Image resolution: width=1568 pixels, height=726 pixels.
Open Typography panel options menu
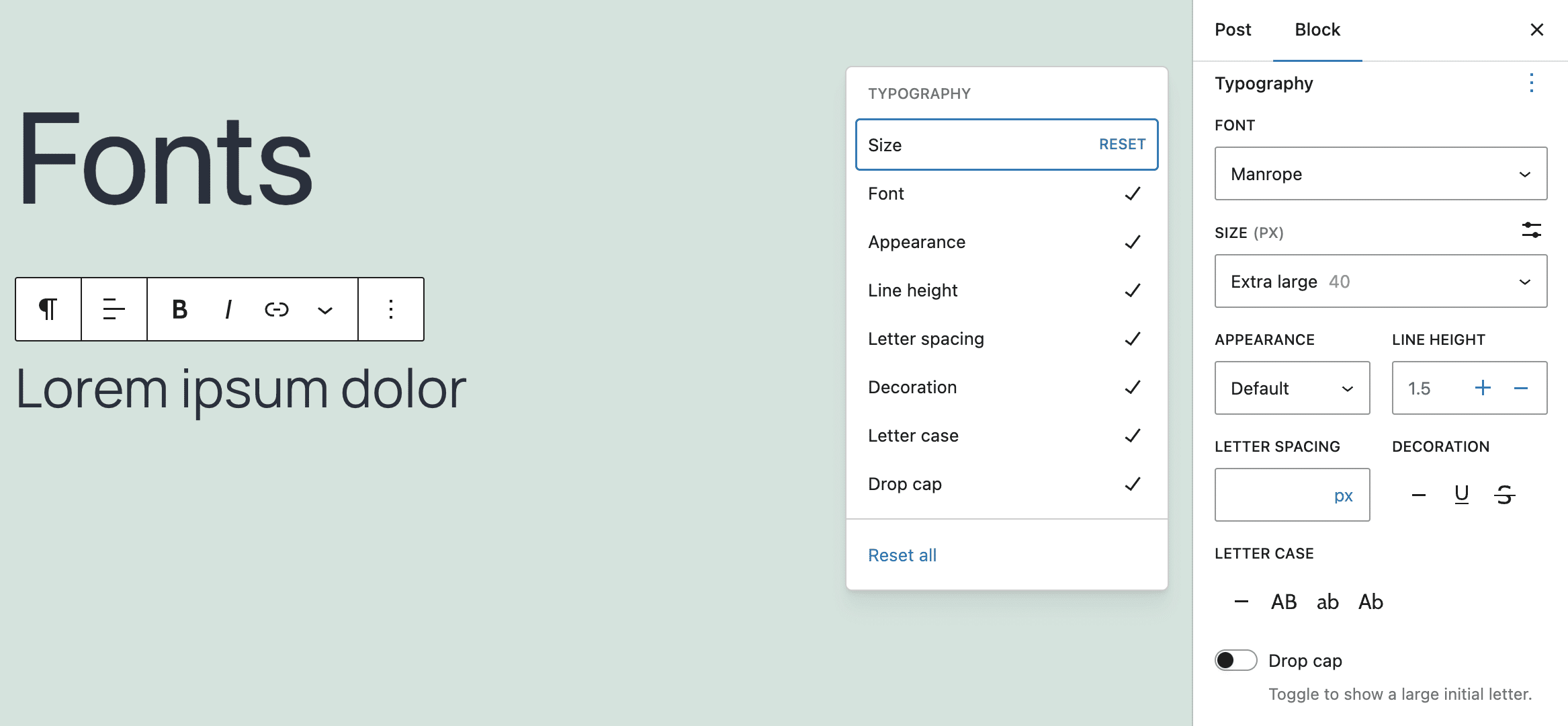1532,83
